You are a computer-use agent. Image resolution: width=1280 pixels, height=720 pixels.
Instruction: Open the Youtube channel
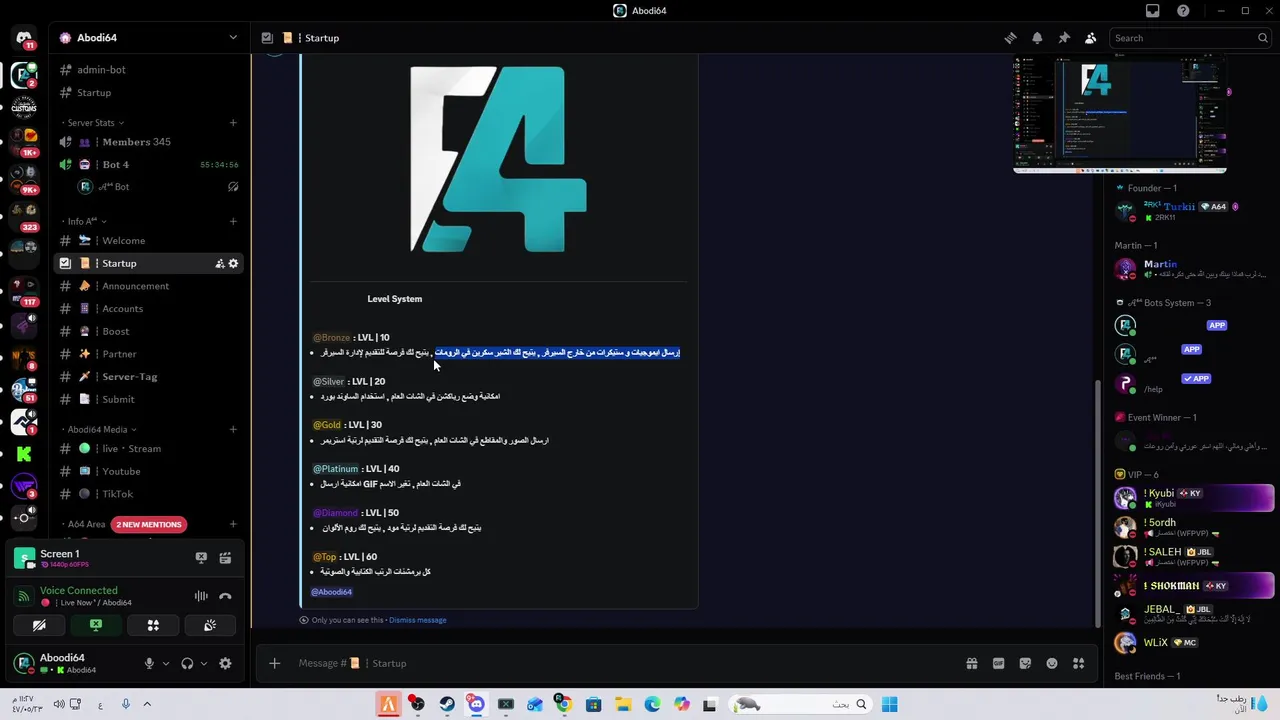149,471
